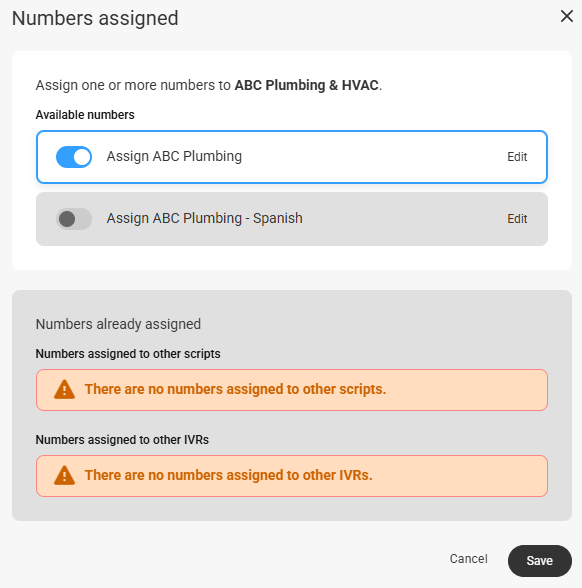Screen dimensions: 582x588
Task: Click the Numbers assigned dialog title
Action: coord(95,18)
